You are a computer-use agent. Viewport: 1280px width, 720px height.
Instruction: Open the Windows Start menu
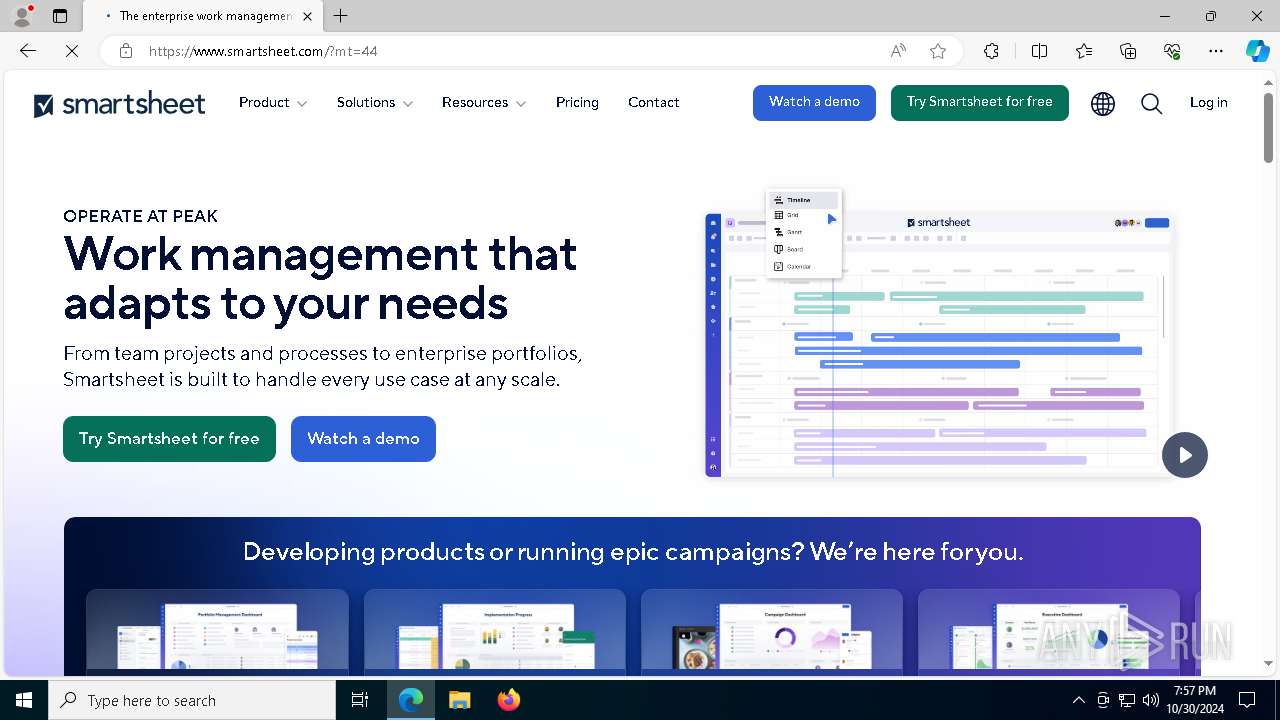[24, 700]
